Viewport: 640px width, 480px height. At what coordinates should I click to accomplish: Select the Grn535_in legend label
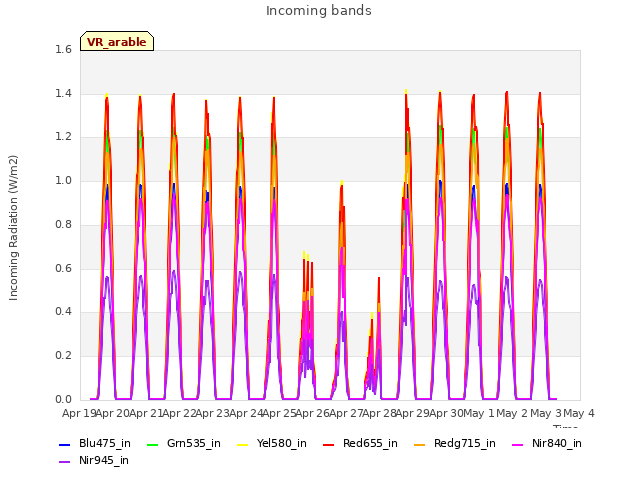(193, 444)
